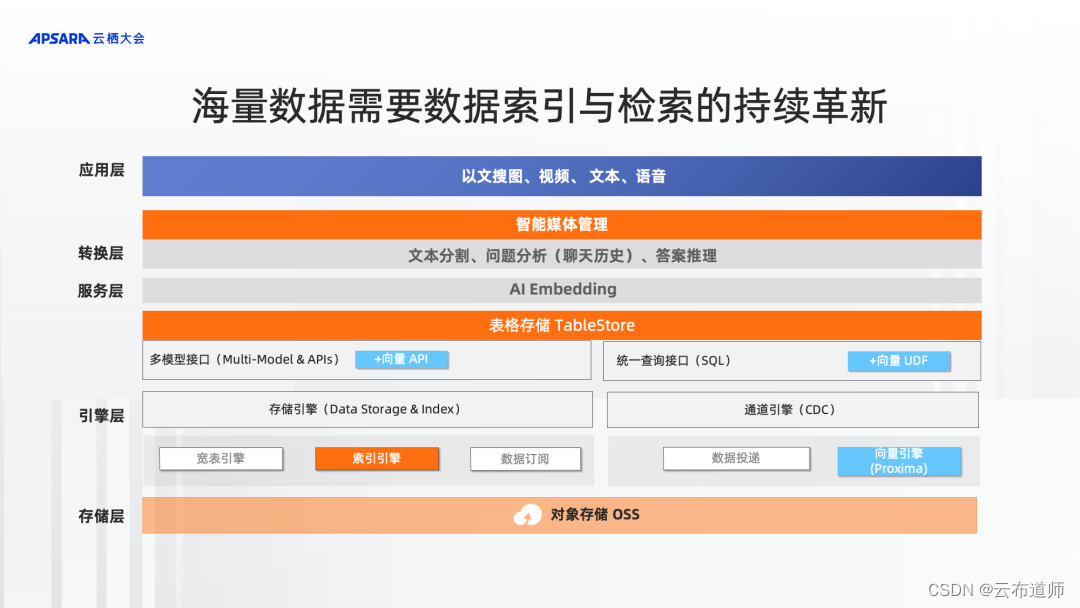Select the 数据投递 box
1080x608 pixels.
736,459
